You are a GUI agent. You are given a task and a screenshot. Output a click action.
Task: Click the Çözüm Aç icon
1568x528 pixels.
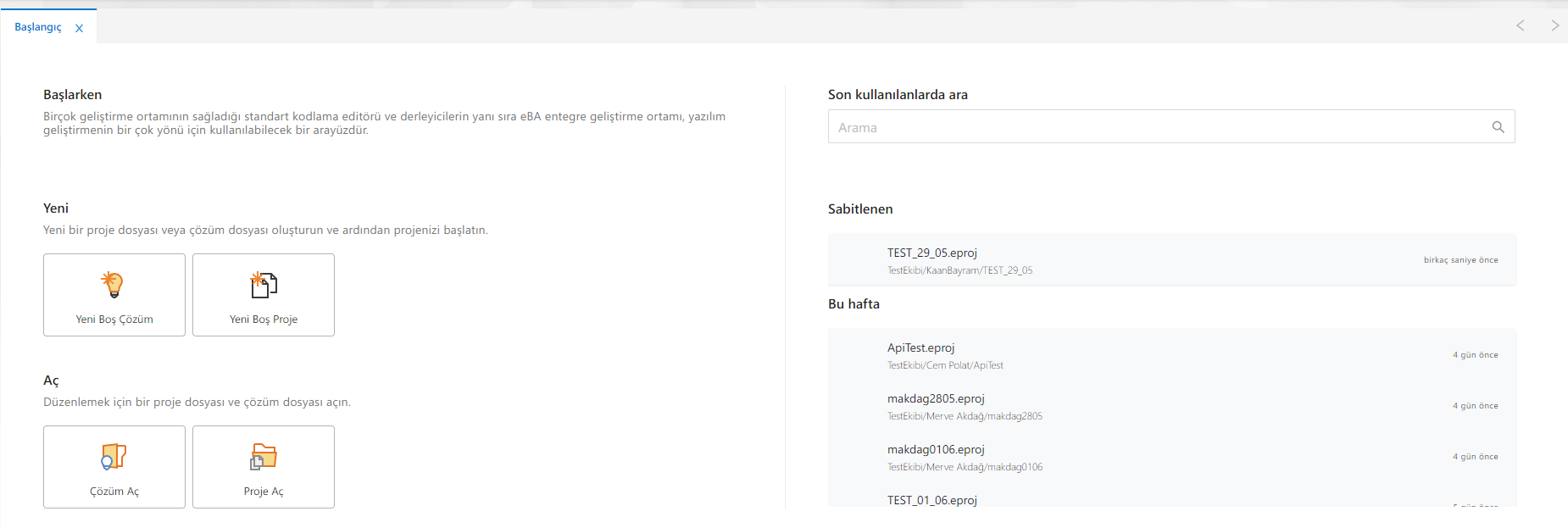[114, 457]
